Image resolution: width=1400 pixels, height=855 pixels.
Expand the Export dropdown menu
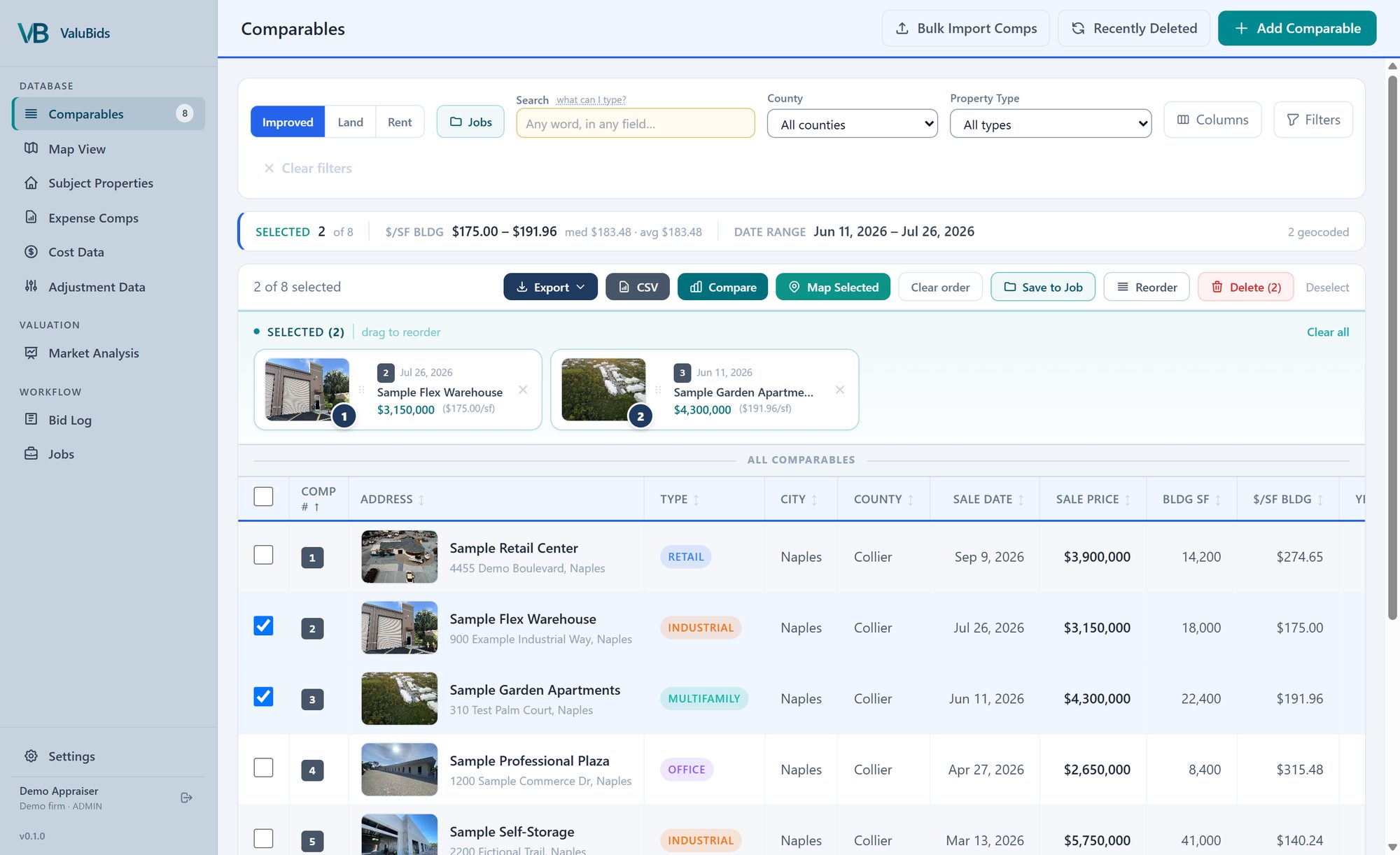tap(550, 287)
